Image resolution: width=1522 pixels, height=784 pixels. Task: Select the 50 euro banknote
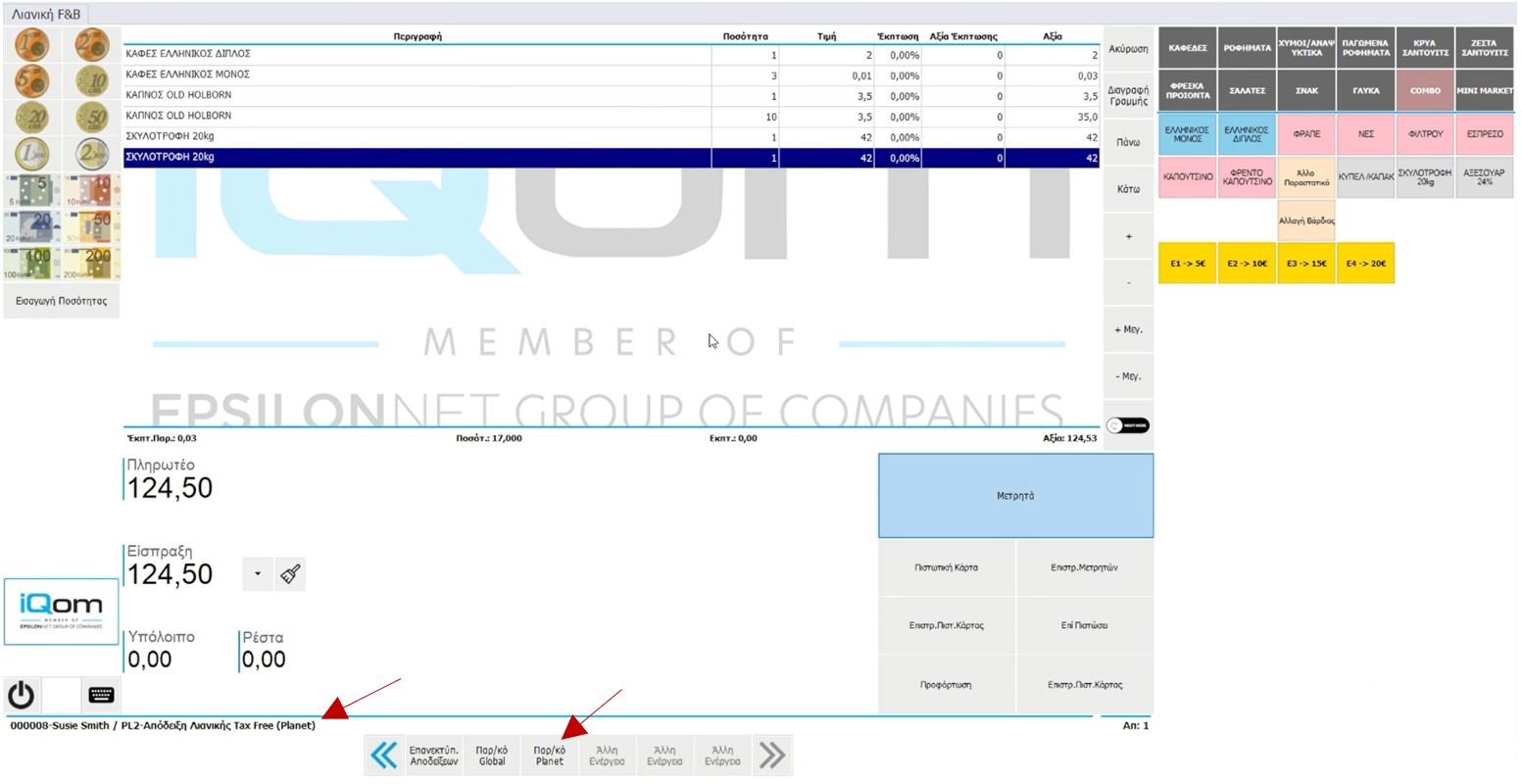pos(92,227)
